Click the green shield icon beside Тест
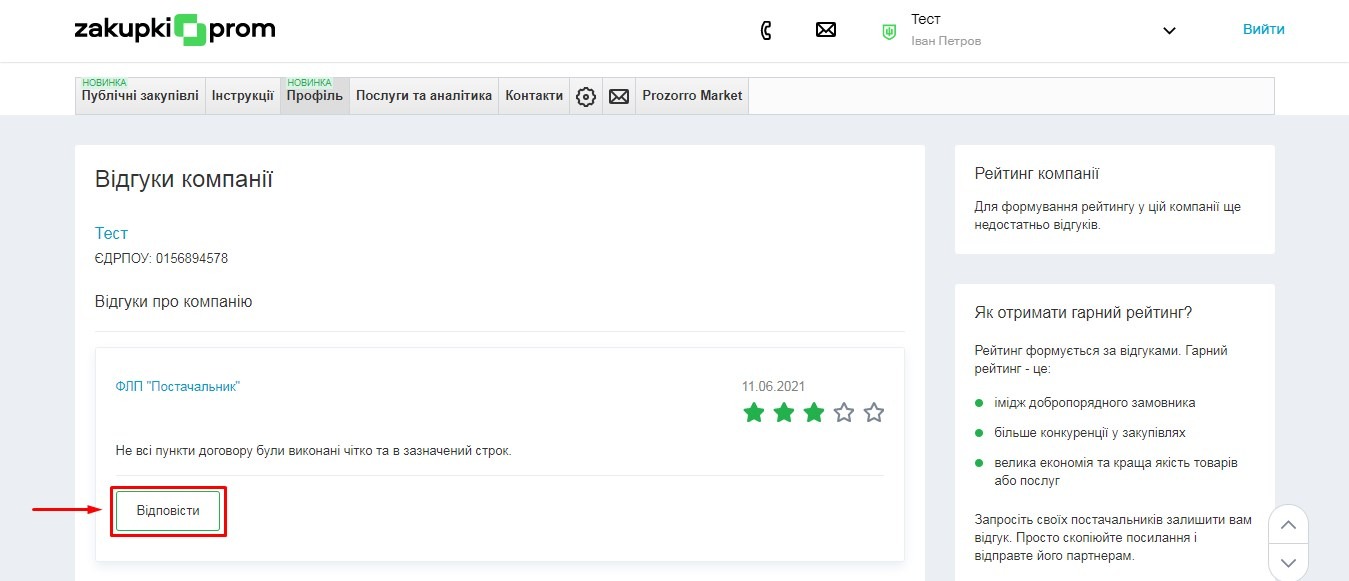1349x581 pixels. (888, 31)
